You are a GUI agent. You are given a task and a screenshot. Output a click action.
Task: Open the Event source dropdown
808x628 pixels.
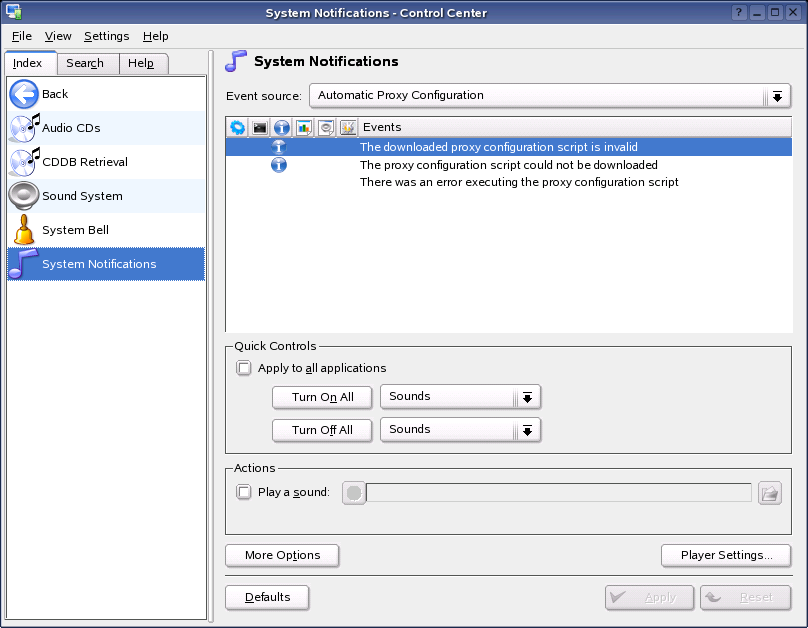549,96
